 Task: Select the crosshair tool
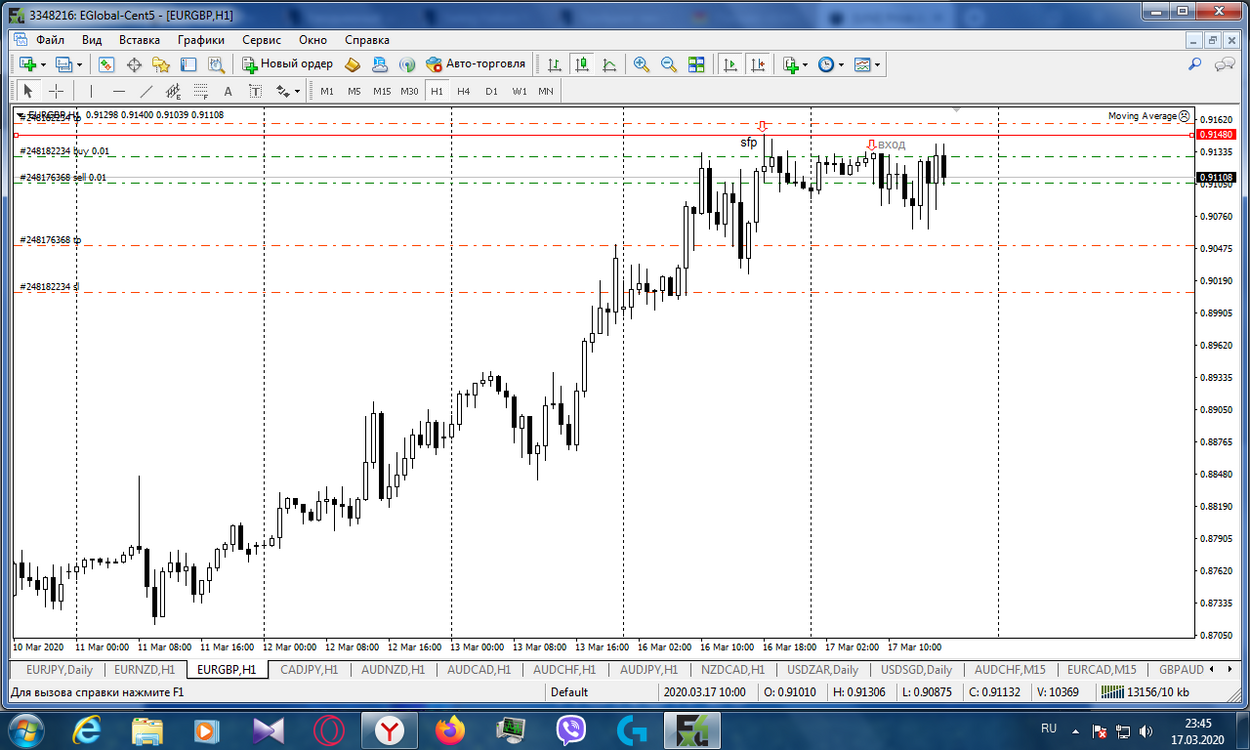56,91
